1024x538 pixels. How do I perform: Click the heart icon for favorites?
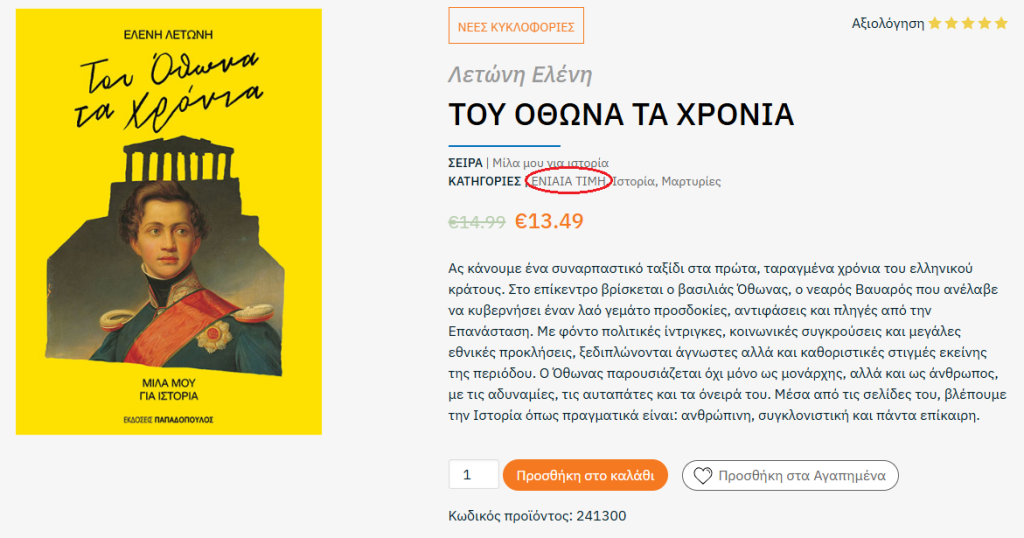point(702,475)
